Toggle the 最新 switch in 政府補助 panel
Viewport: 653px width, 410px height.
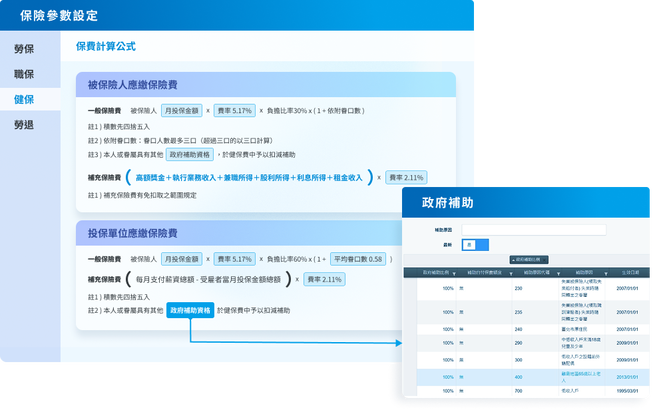(475, 245)
